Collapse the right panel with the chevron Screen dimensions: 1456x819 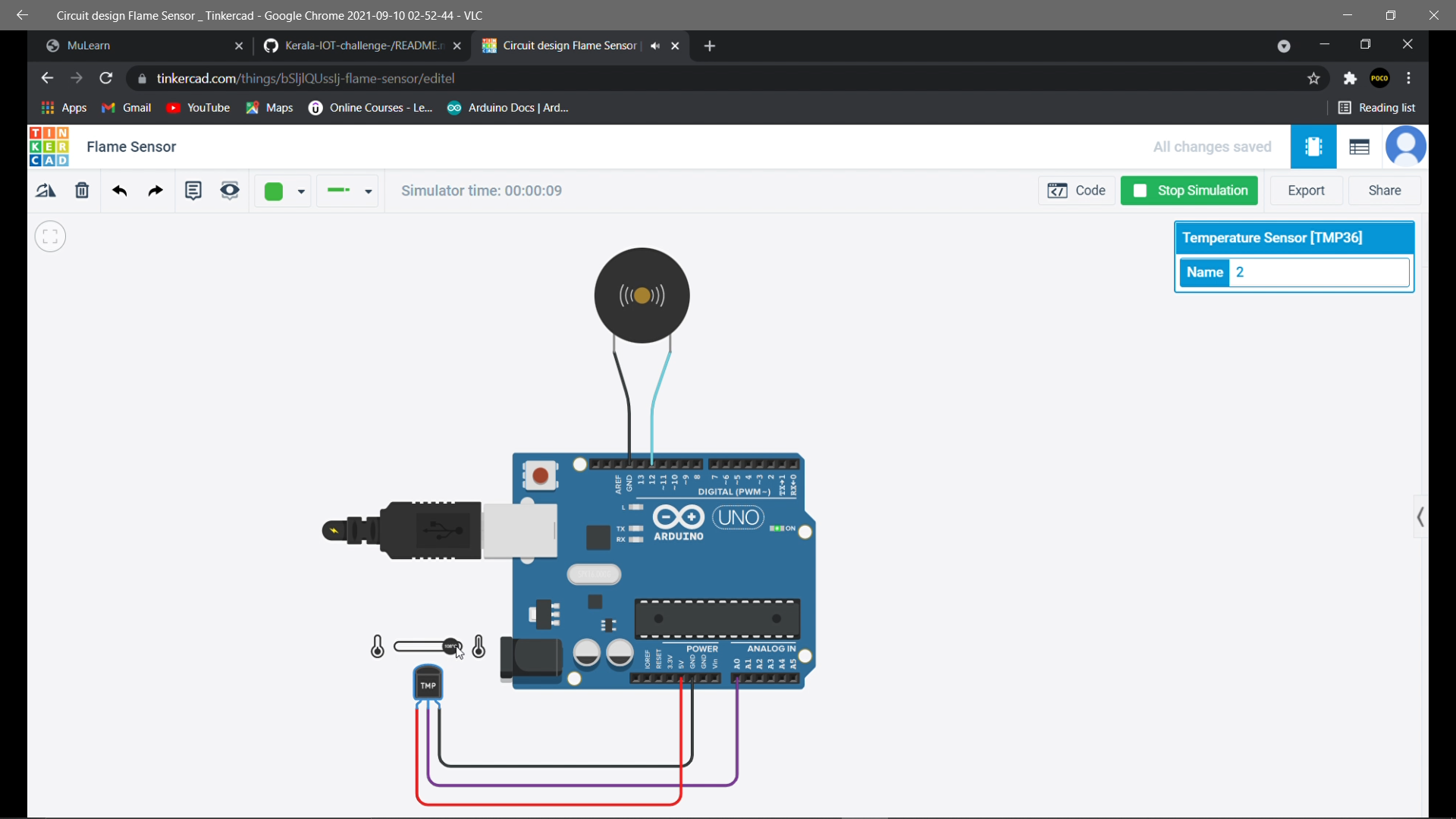pyautogui.click(x=1421, y=516)
